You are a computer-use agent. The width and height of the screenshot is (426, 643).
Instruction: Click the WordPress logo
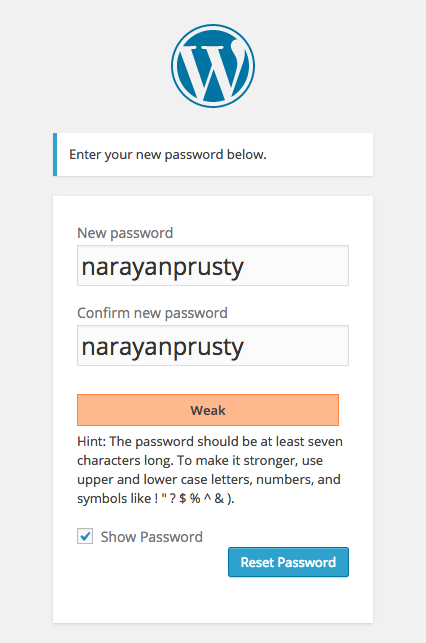[213, 66]
